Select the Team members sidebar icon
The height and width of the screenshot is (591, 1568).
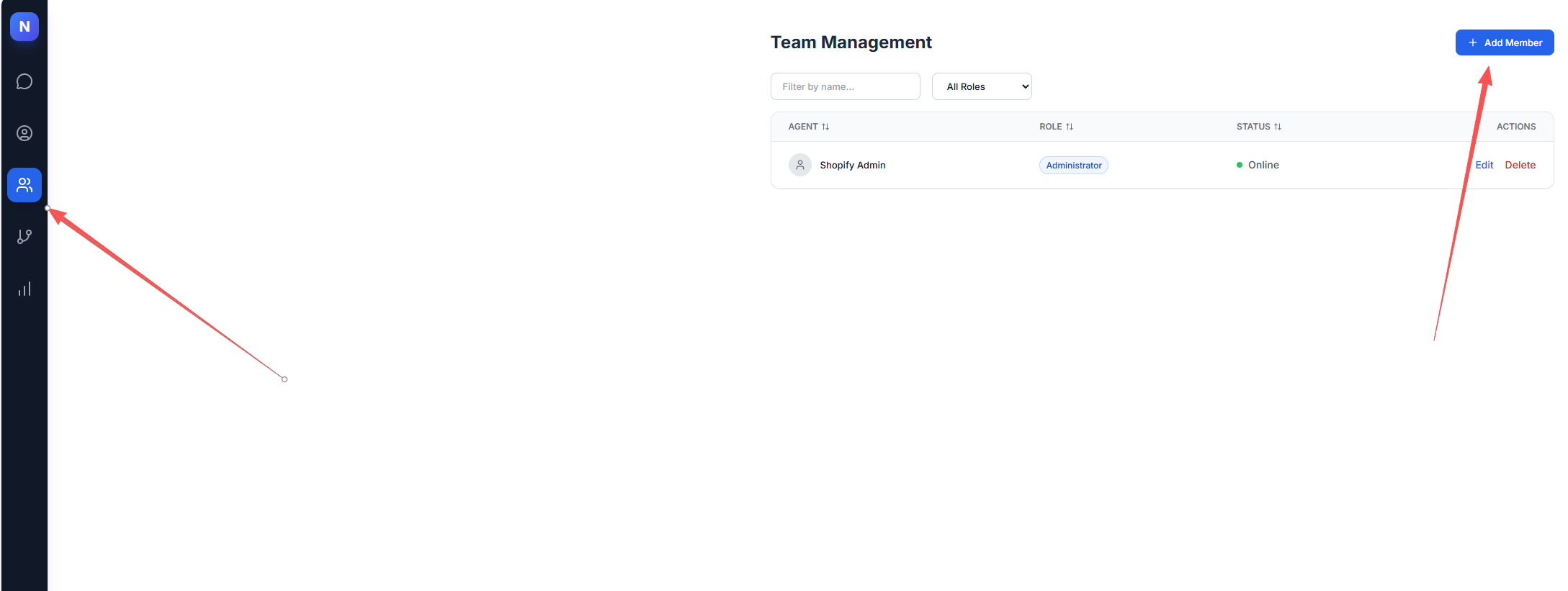tap(24, 185)
